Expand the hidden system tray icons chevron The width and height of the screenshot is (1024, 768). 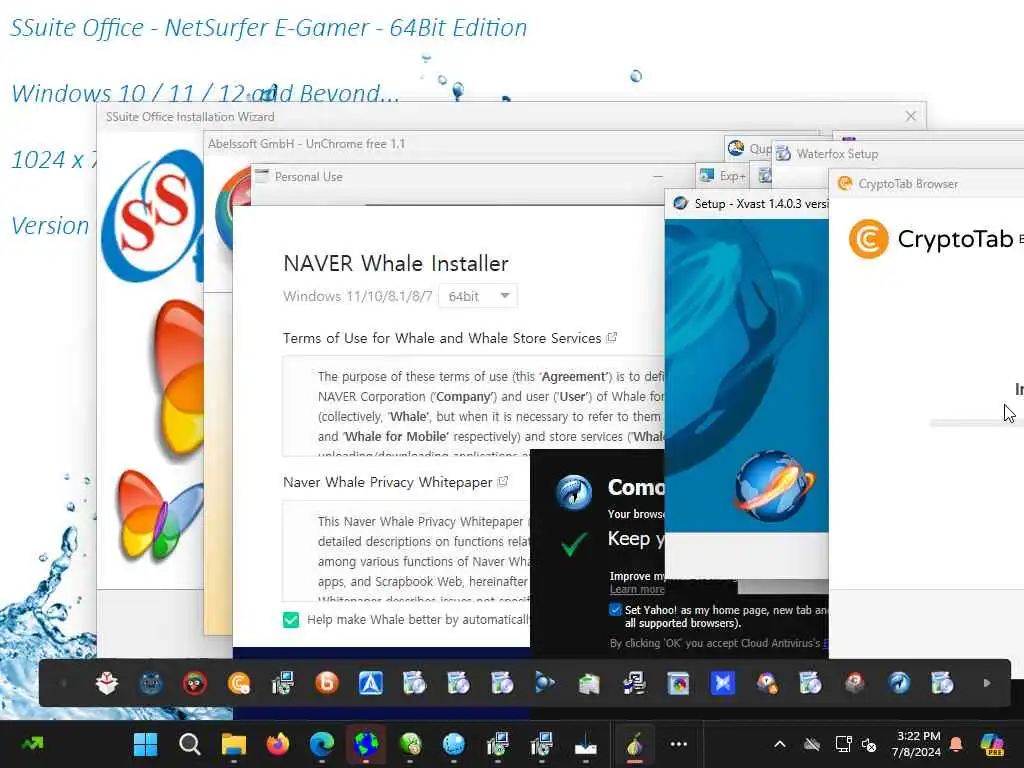[780, 744]
